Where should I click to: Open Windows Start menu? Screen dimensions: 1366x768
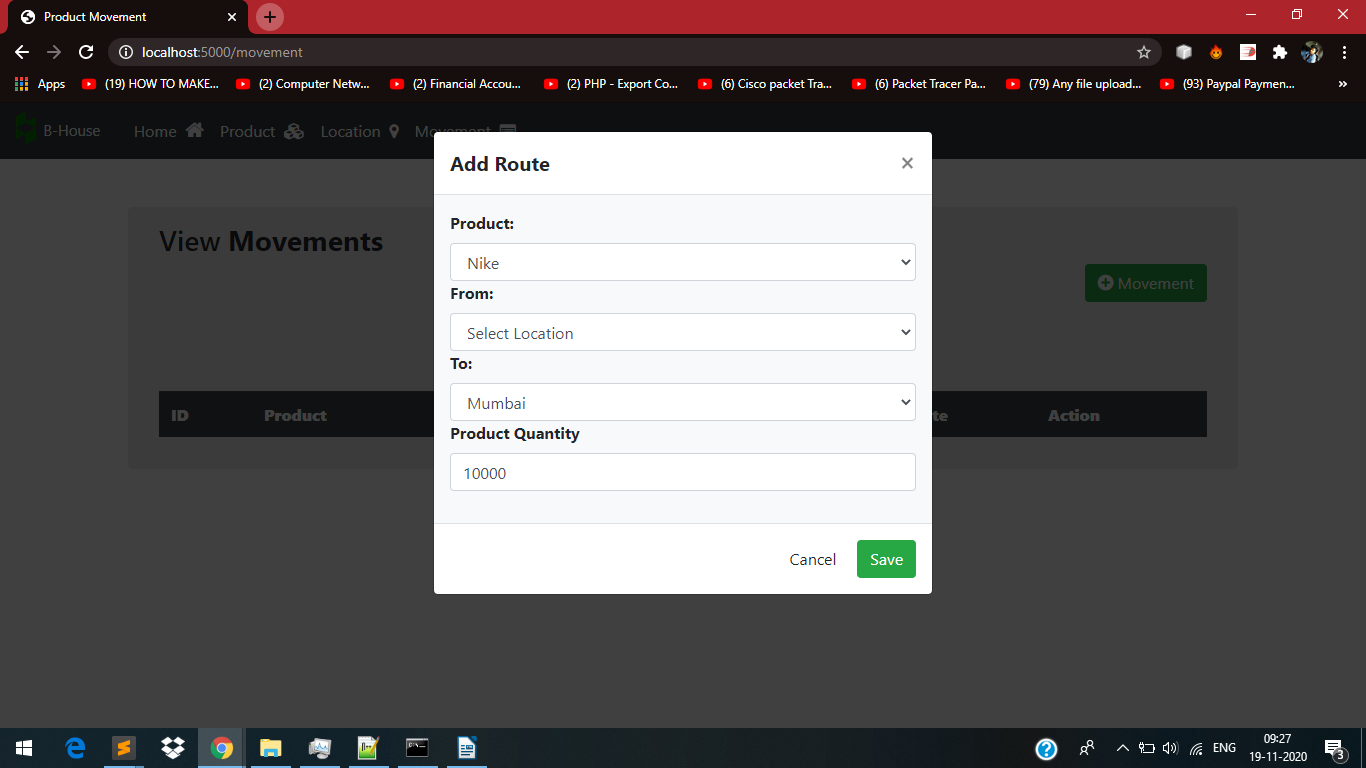24,748
